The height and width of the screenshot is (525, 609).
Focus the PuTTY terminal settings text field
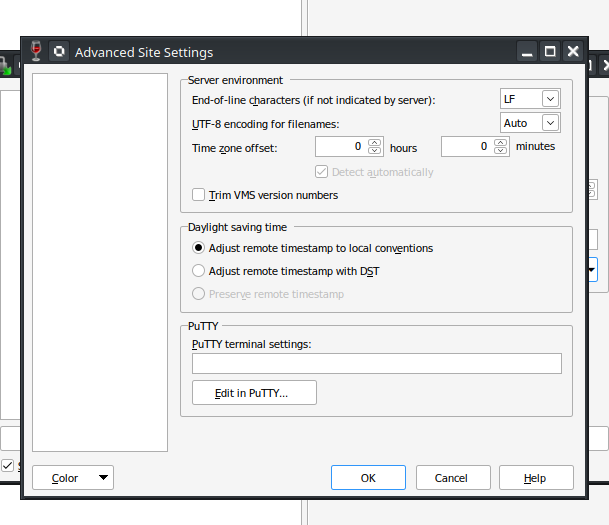coord(376,364)
